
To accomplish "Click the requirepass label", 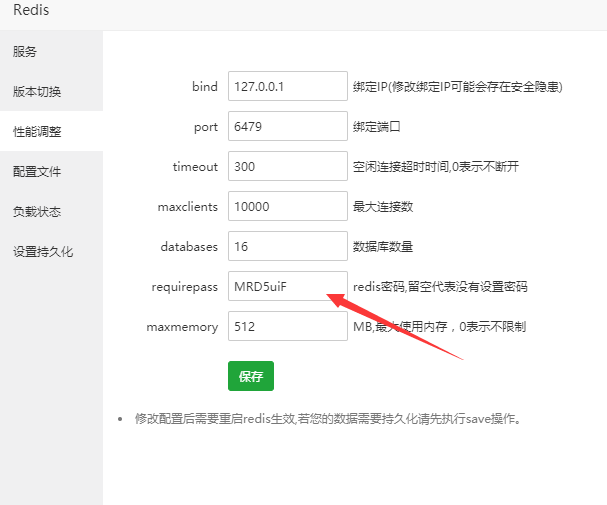I will pos(185,287).
